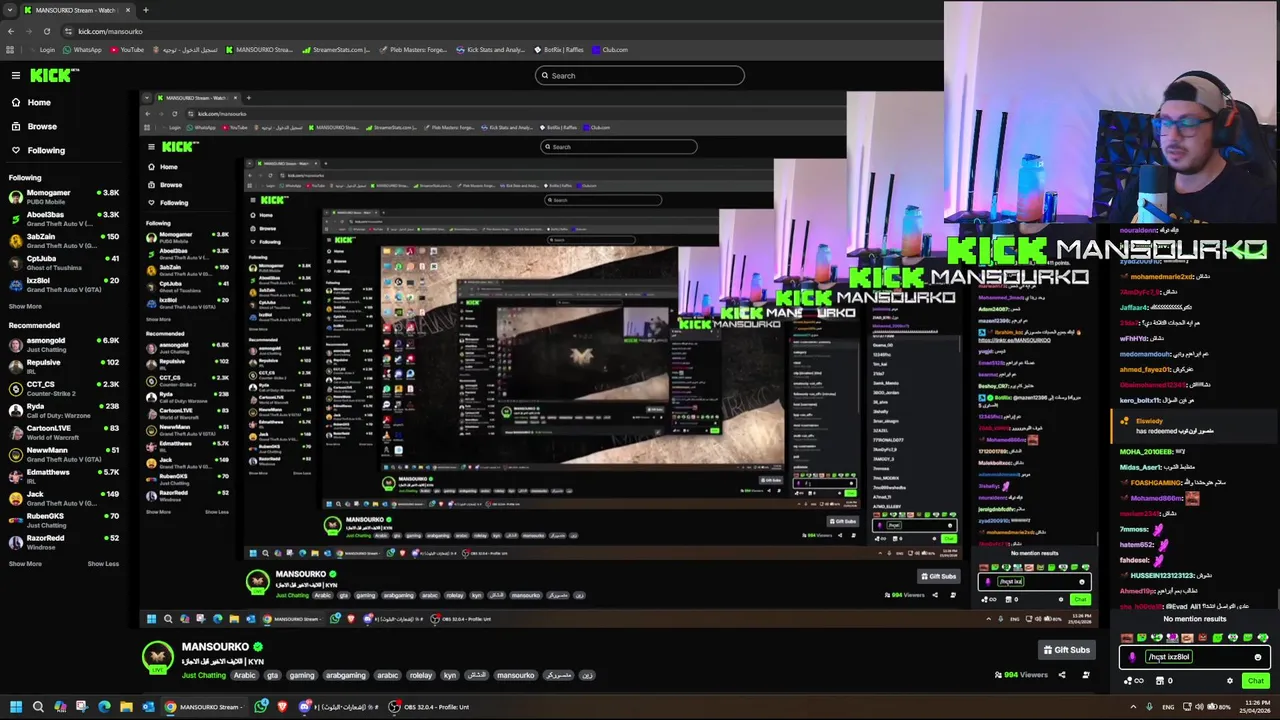Select the roleplay stream tag

coord(421,675)
